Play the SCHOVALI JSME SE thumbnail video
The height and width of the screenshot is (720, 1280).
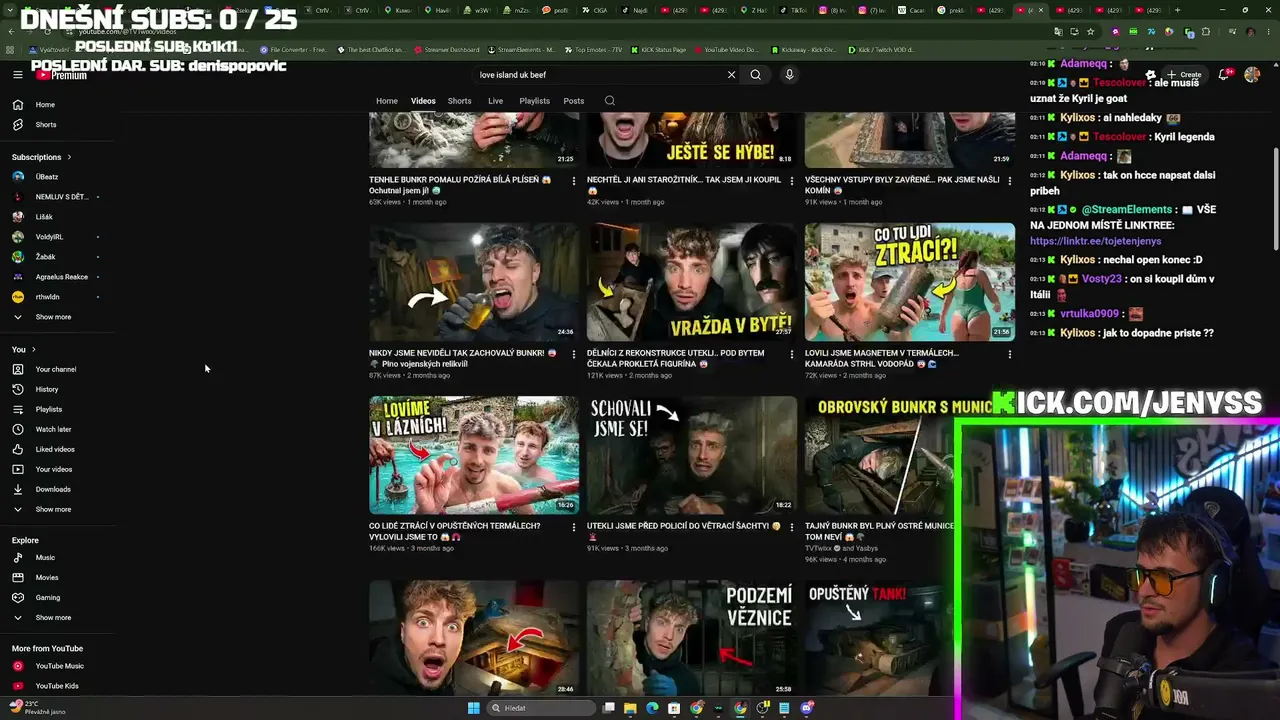tap(692, 455)
